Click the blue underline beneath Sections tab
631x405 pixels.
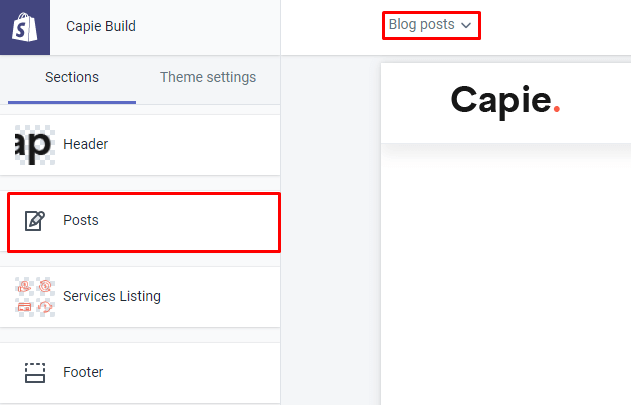pyautogui.click(x=72, y=102)
